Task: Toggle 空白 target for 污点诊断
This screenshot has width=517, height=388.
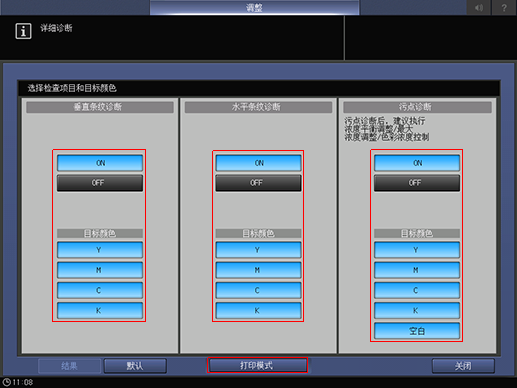Action: coord(417,331)
